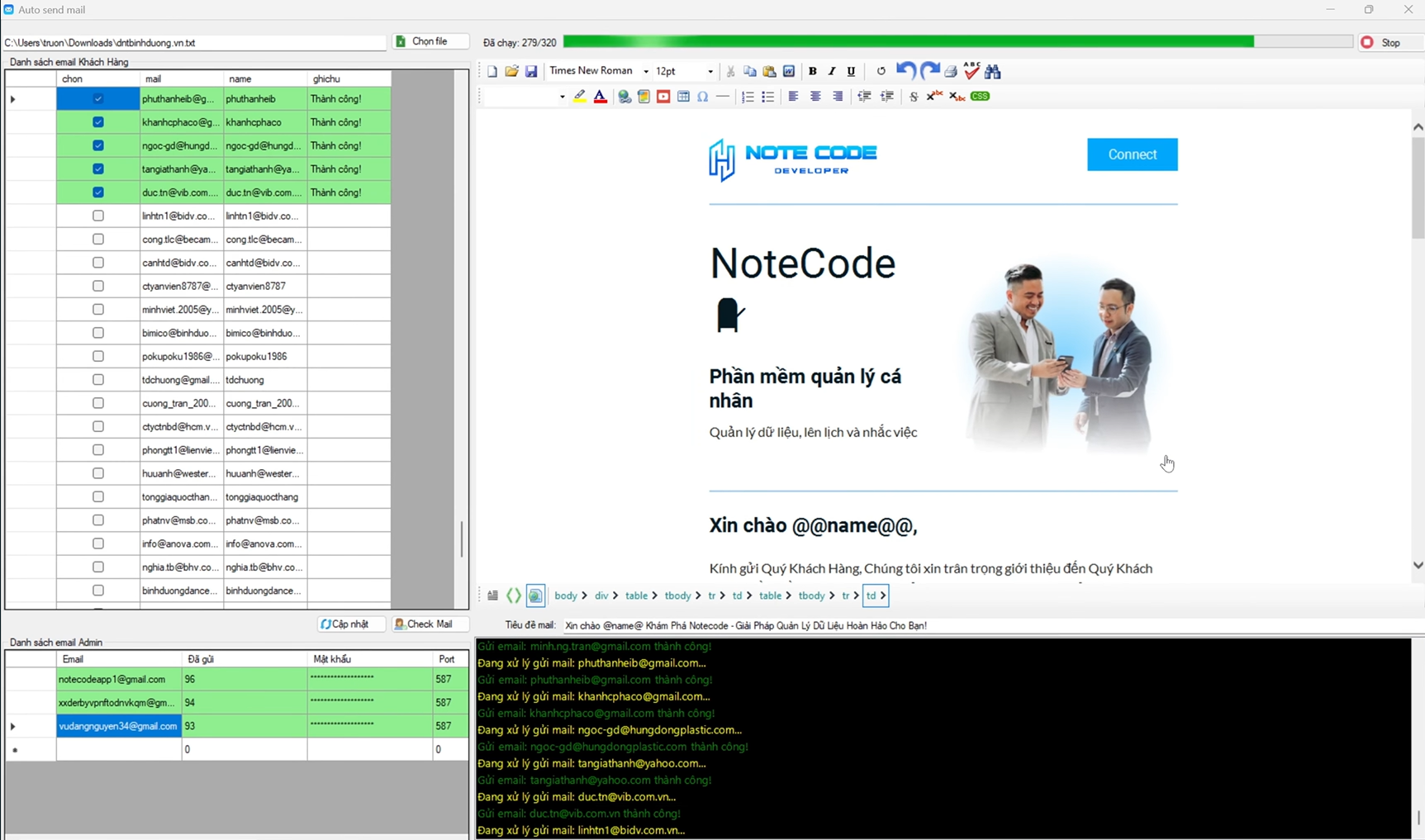Insert a table with the table icon

[683, 97]
